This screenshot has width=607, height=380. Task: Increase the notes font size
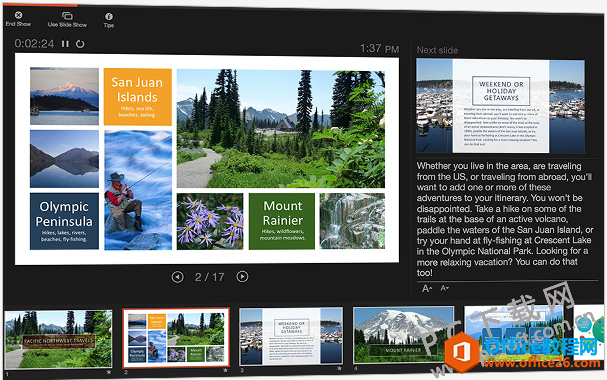[427, 288]
